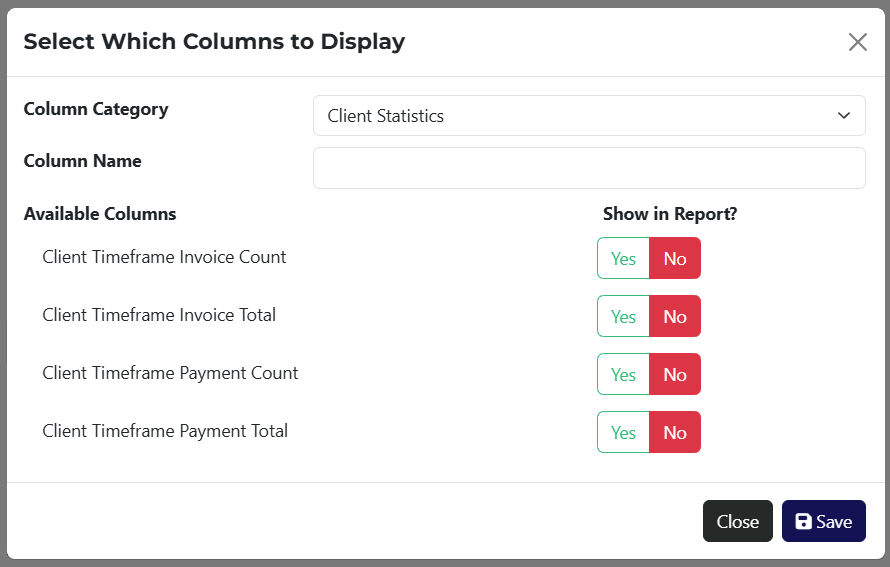Close dialog using the X icon
Image resolution: width=890 pixels, height=567 pixels.
(x=857, y=42)
